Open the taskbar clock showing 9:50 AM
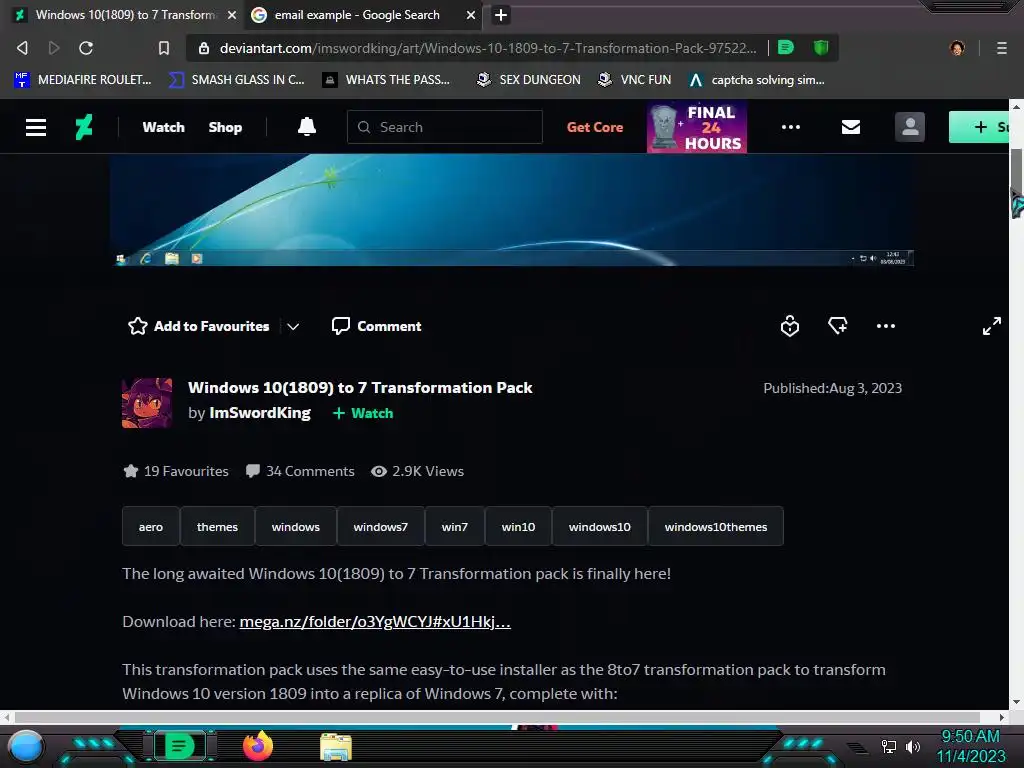 pyautogui.click(x=970, y=746)
